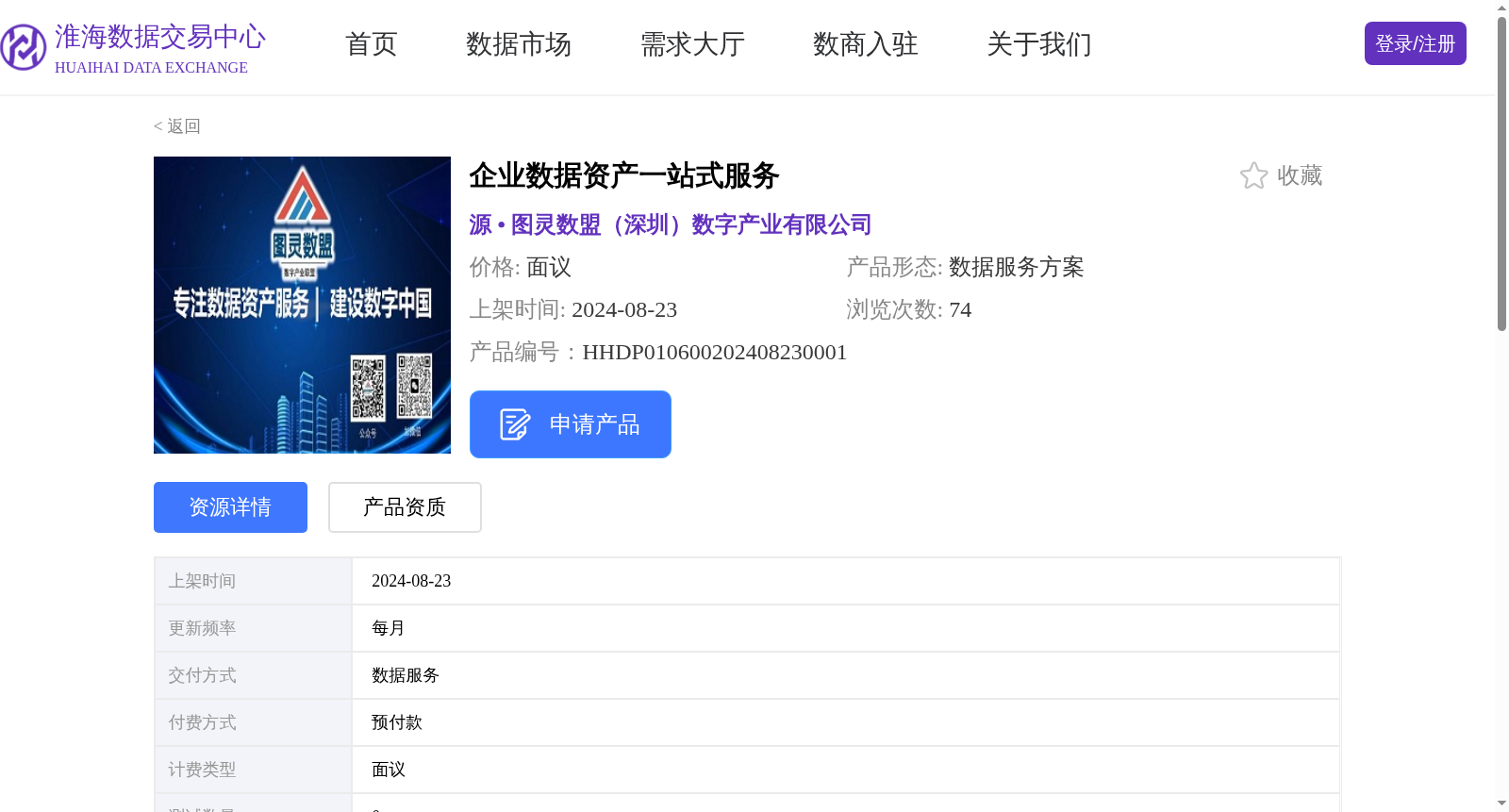Go to 数据市场 in navigation
This screenshot has width=1509, height=812.
[x=519, y=44]
